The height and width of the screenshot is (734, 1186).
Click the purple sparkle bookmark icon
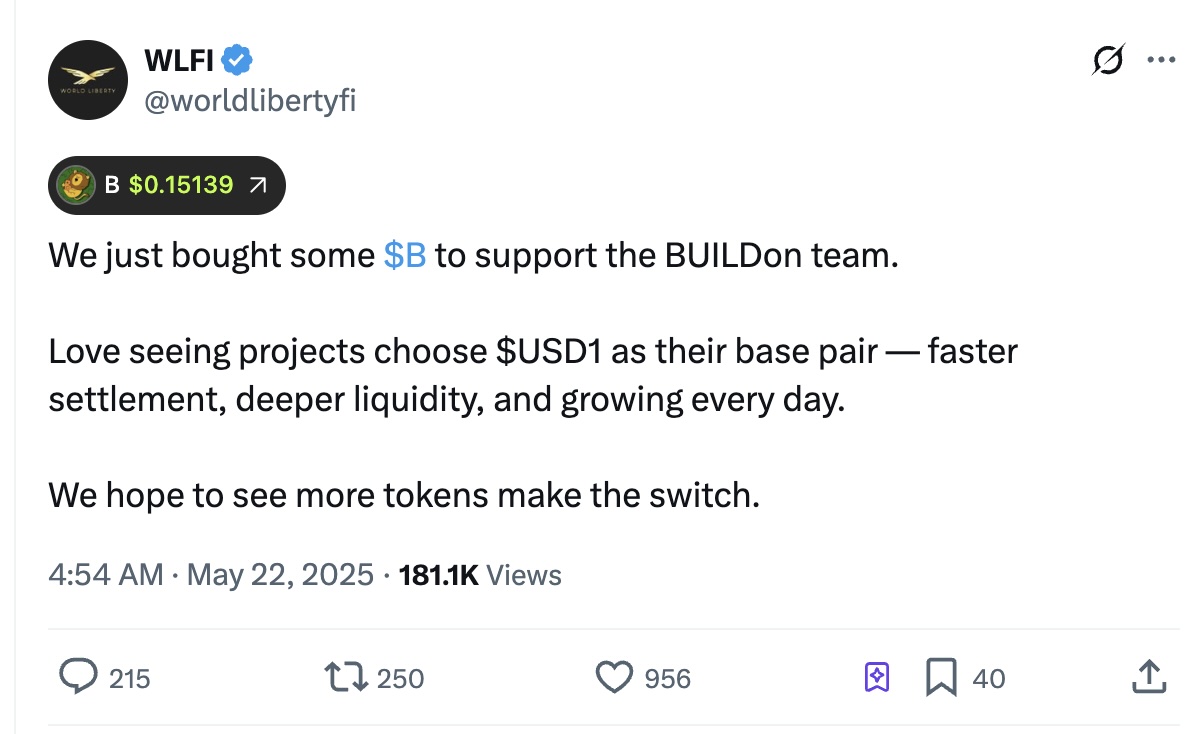click(x=876, y=679)
